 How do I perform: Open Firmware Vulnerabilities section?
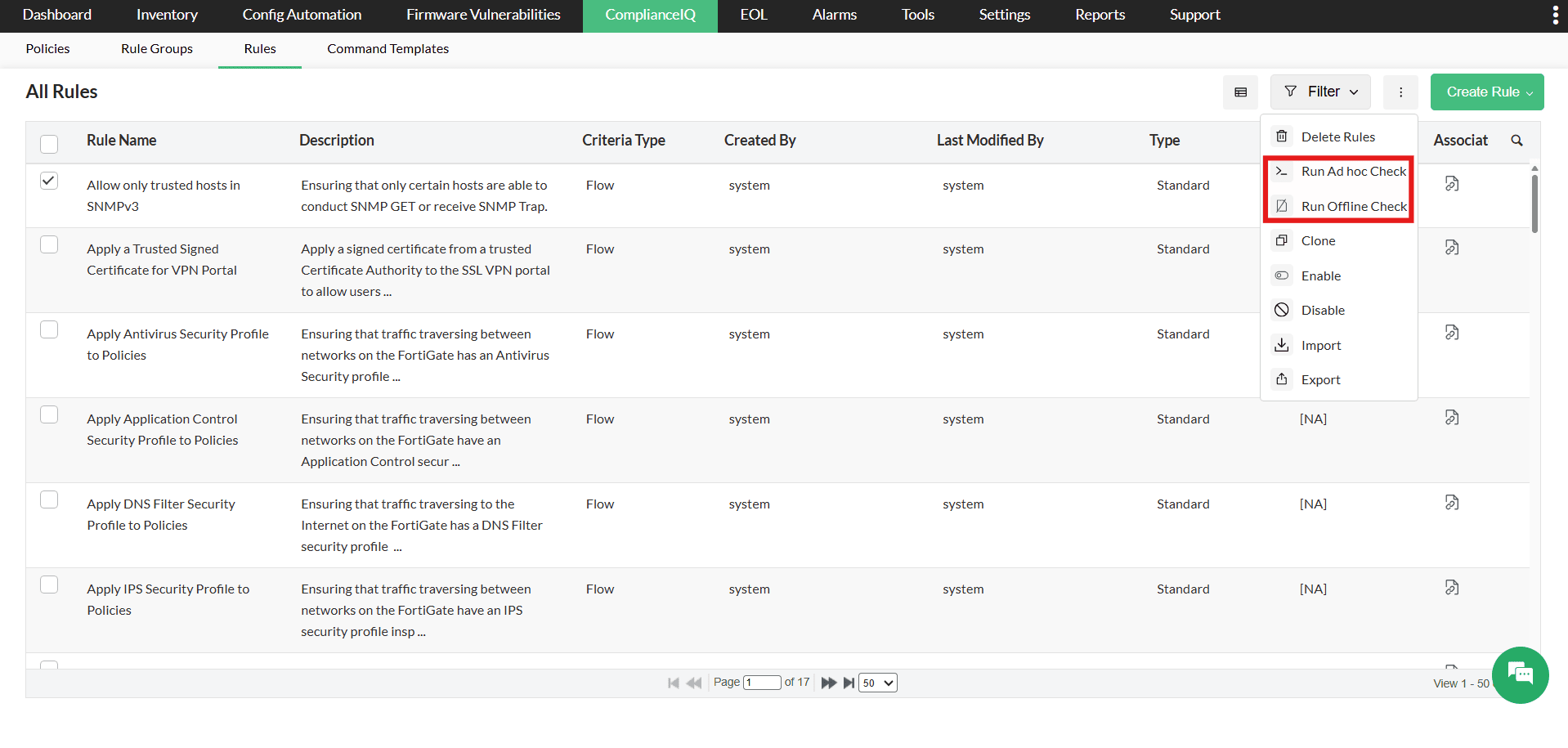coord(483,15)
